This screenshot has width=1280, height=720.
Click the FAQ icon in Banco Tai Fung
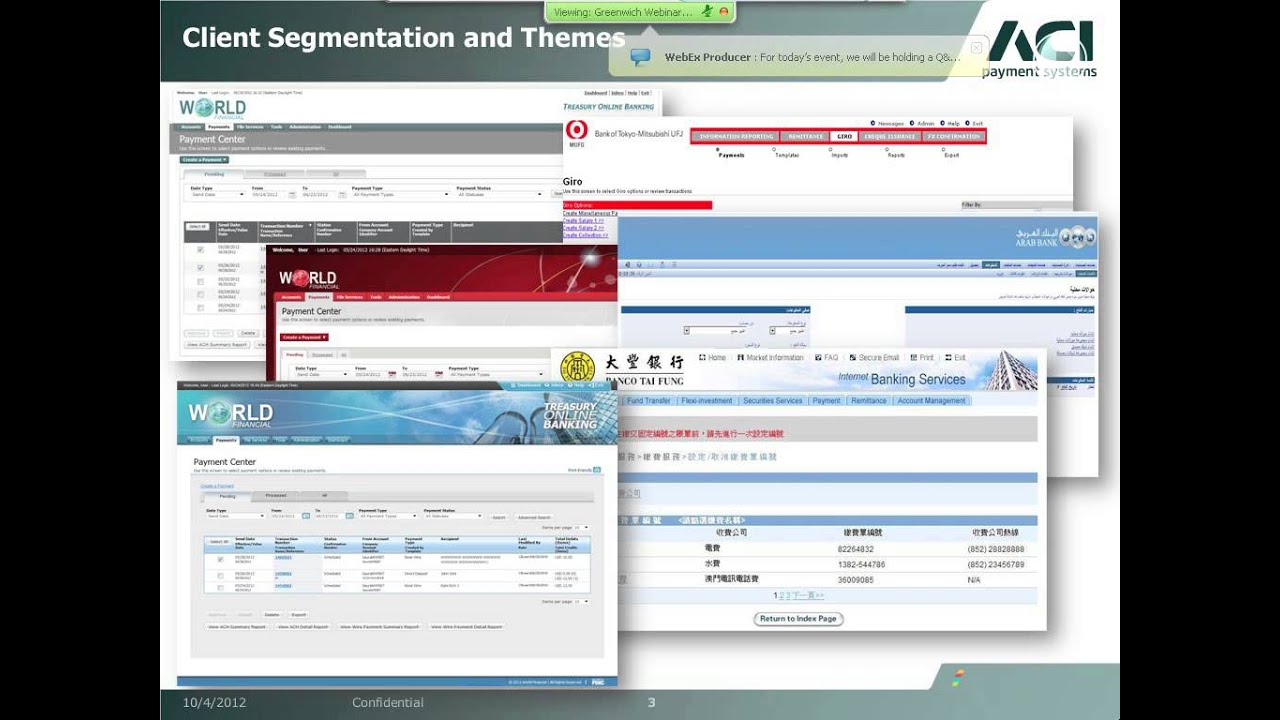(x=818, y=357)
